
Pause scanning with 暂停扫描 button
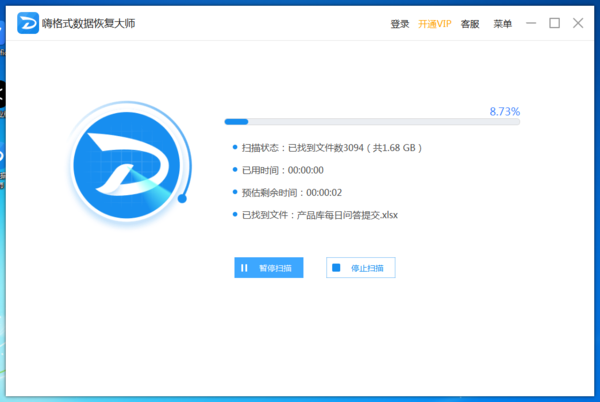[269, 268]
